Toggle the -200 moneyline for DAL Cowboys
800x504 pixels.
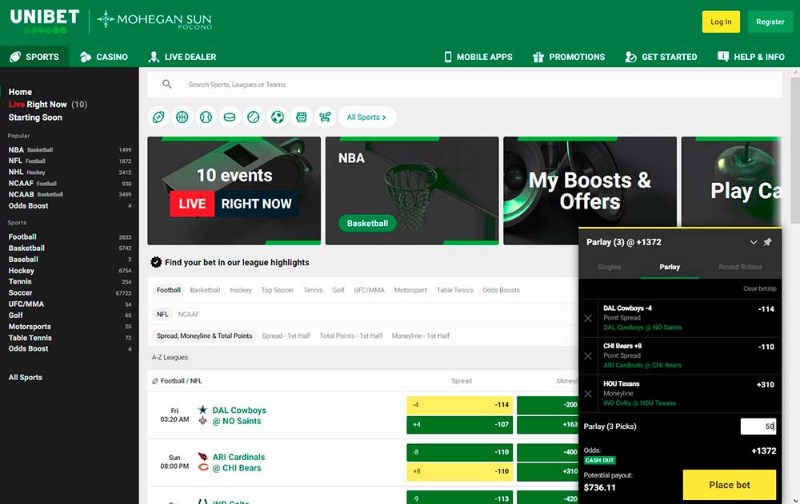coord(547,405)
